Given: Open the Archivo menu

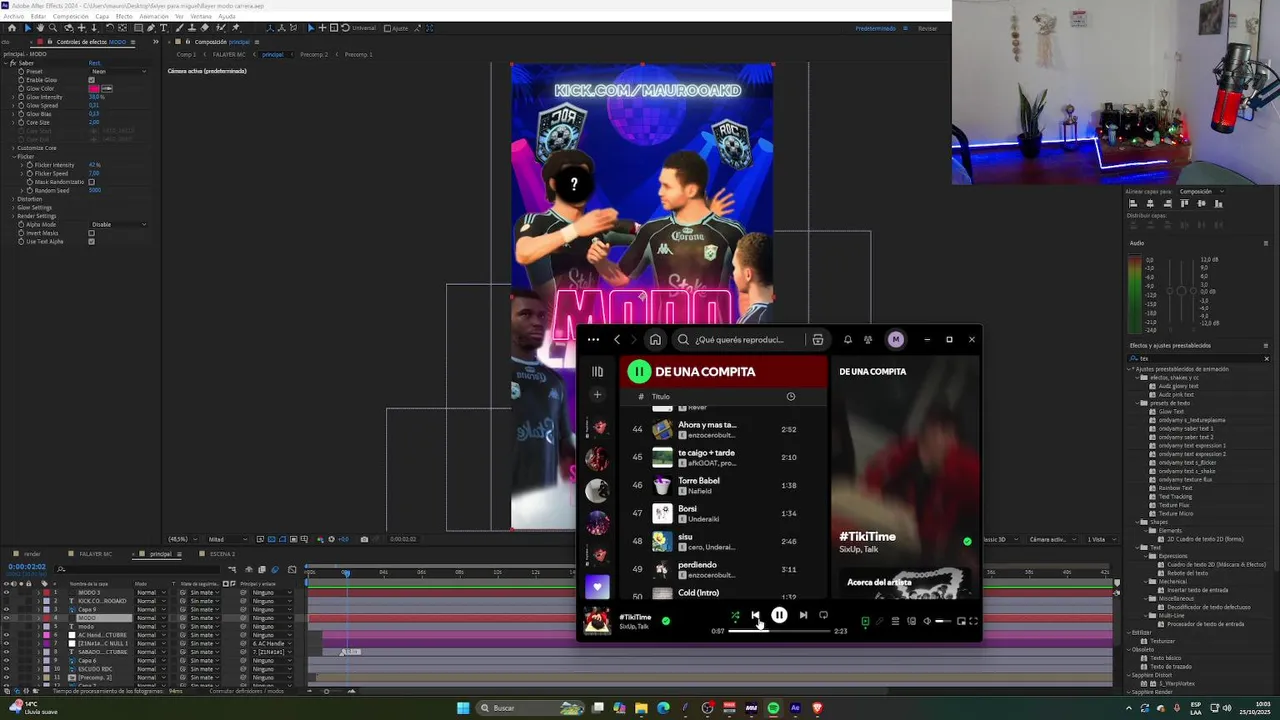Looking at the screenshot, I should point(14,16).
